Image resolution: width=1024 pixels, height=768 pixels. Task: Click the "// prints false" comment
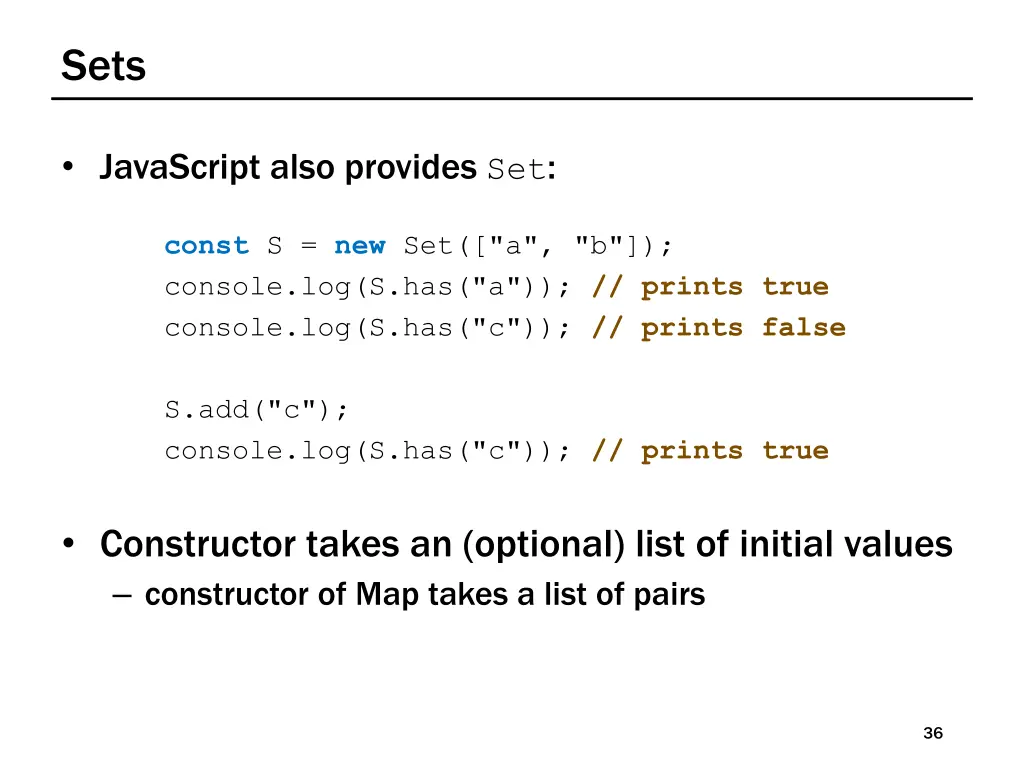(718, 327)
